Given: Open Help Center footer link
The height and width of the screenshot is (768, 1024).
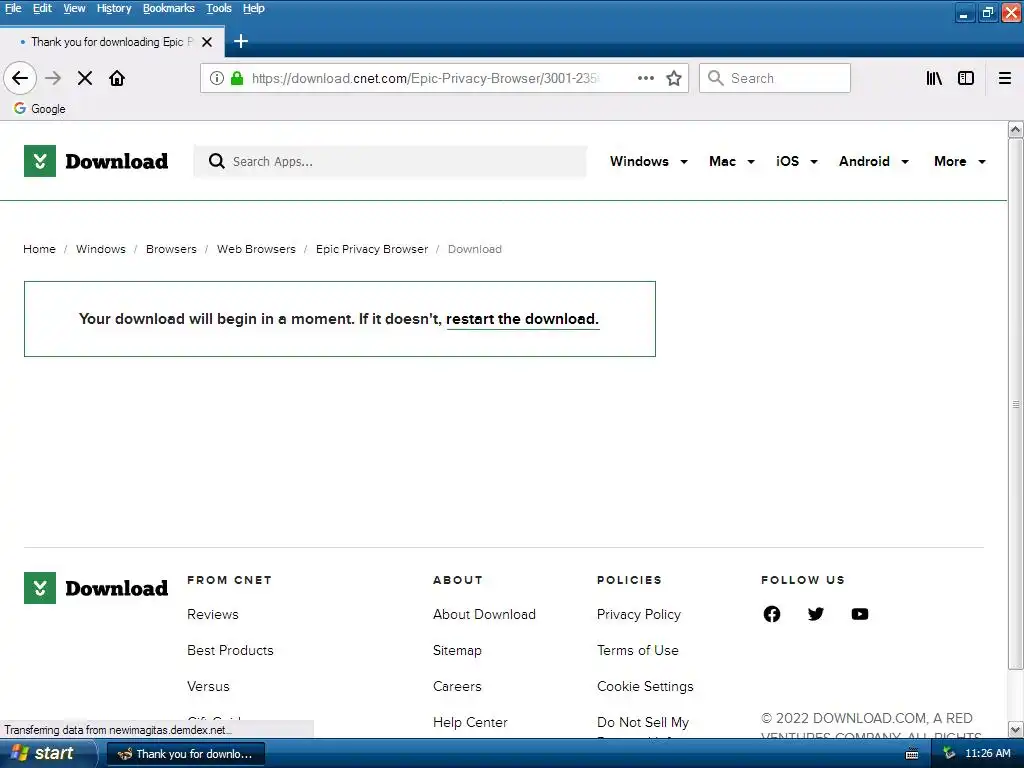Looking at the screenshot, I should pos(470,722).
